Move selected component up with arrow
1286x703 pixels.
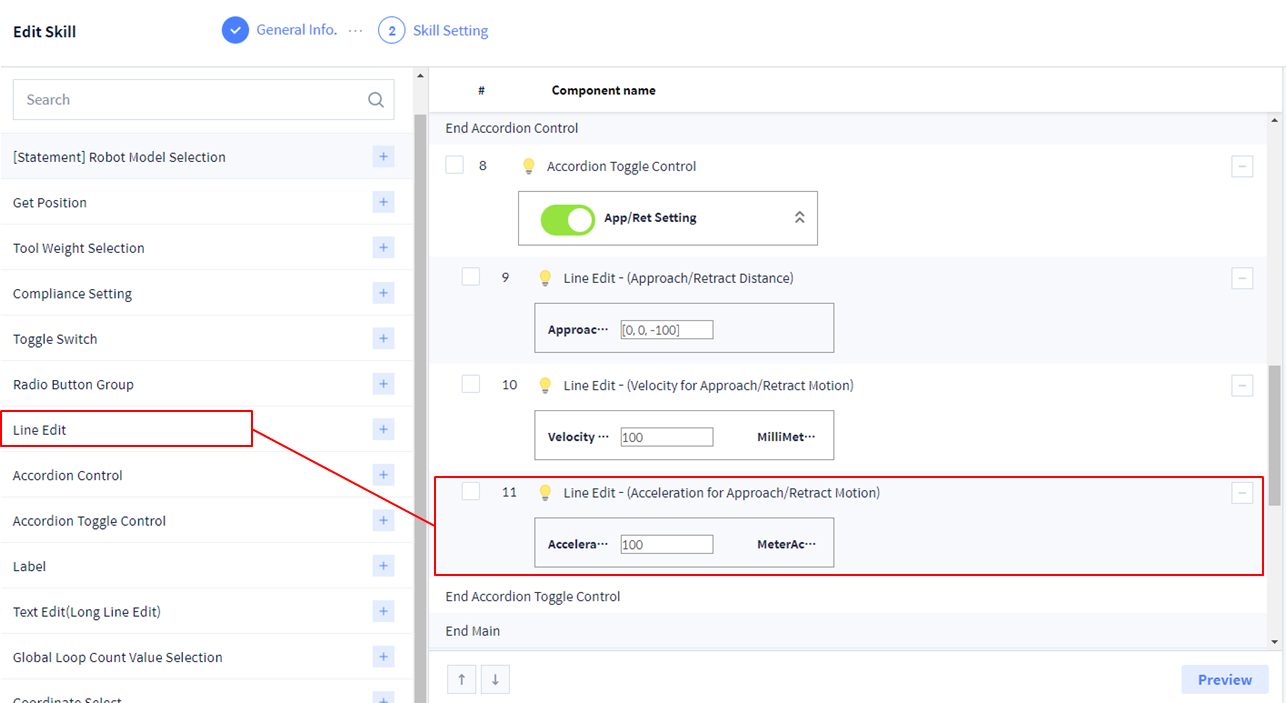(x=461, y=680)
